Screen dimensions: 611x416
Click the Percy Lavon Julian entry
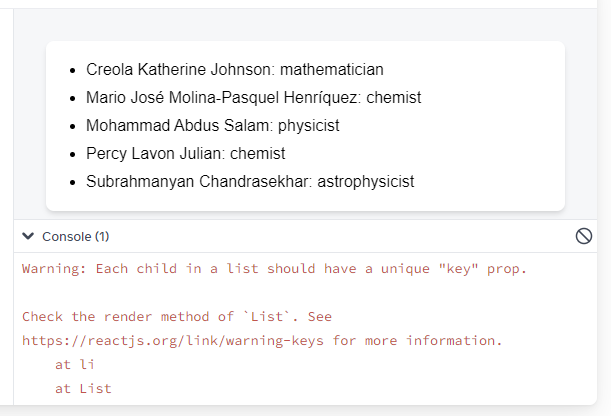click(185, 153)
